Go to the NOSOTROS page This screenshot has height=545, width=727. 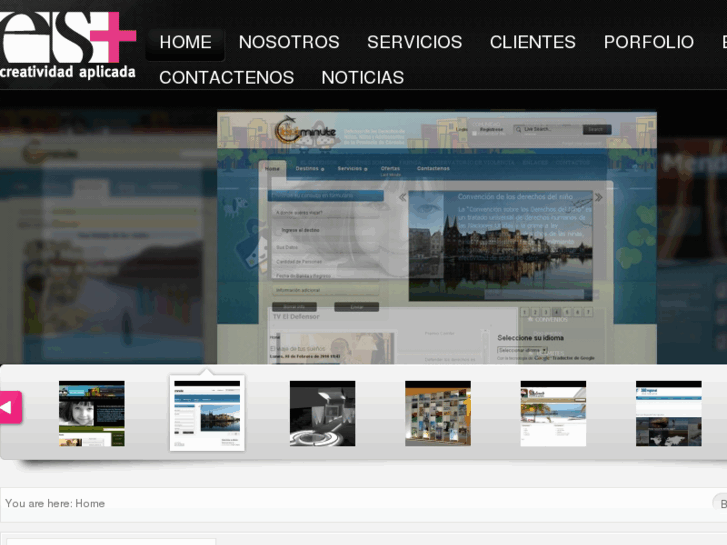coord(289,42)
